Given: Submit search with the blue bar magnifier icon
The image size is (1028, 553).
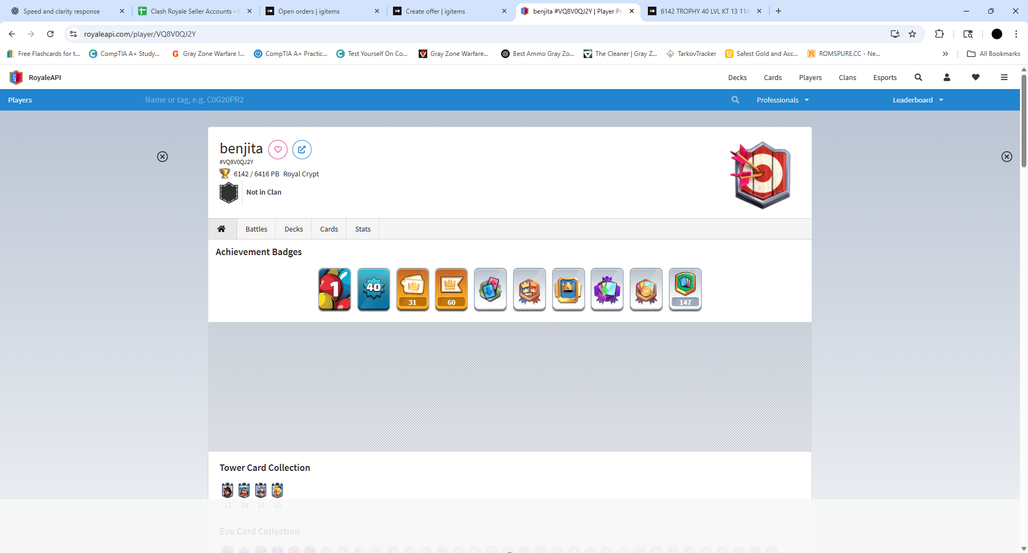Looking at the screenshot, I should [735, 100].
